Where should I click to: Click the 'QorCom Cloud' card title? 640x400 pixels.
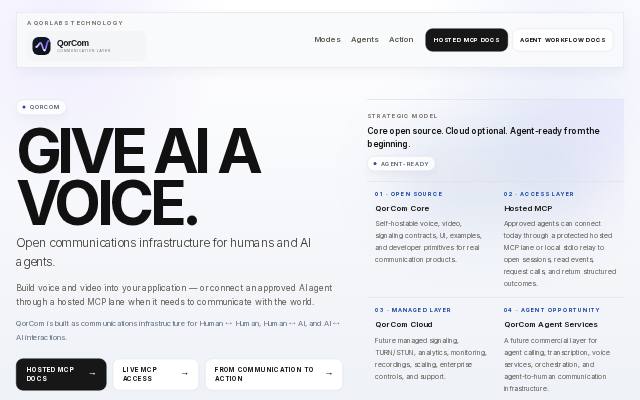click(x=404, y=324)
